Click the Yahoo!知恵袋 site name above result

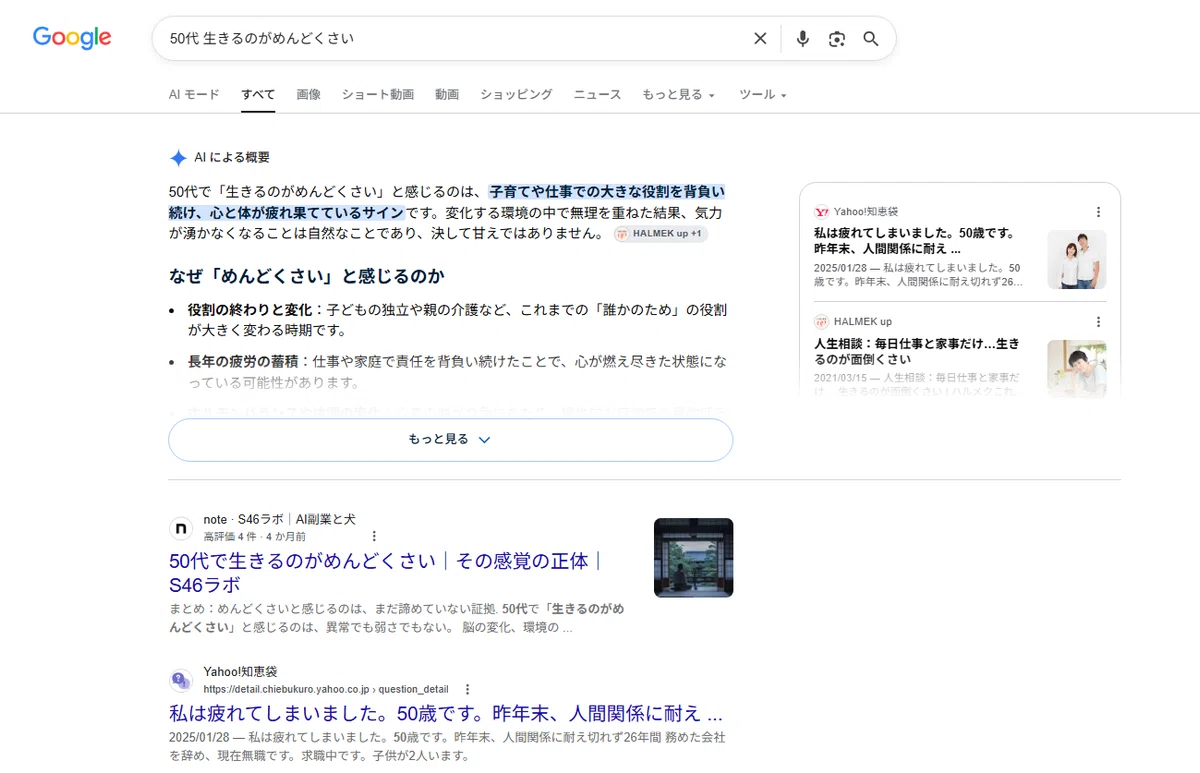240,672
